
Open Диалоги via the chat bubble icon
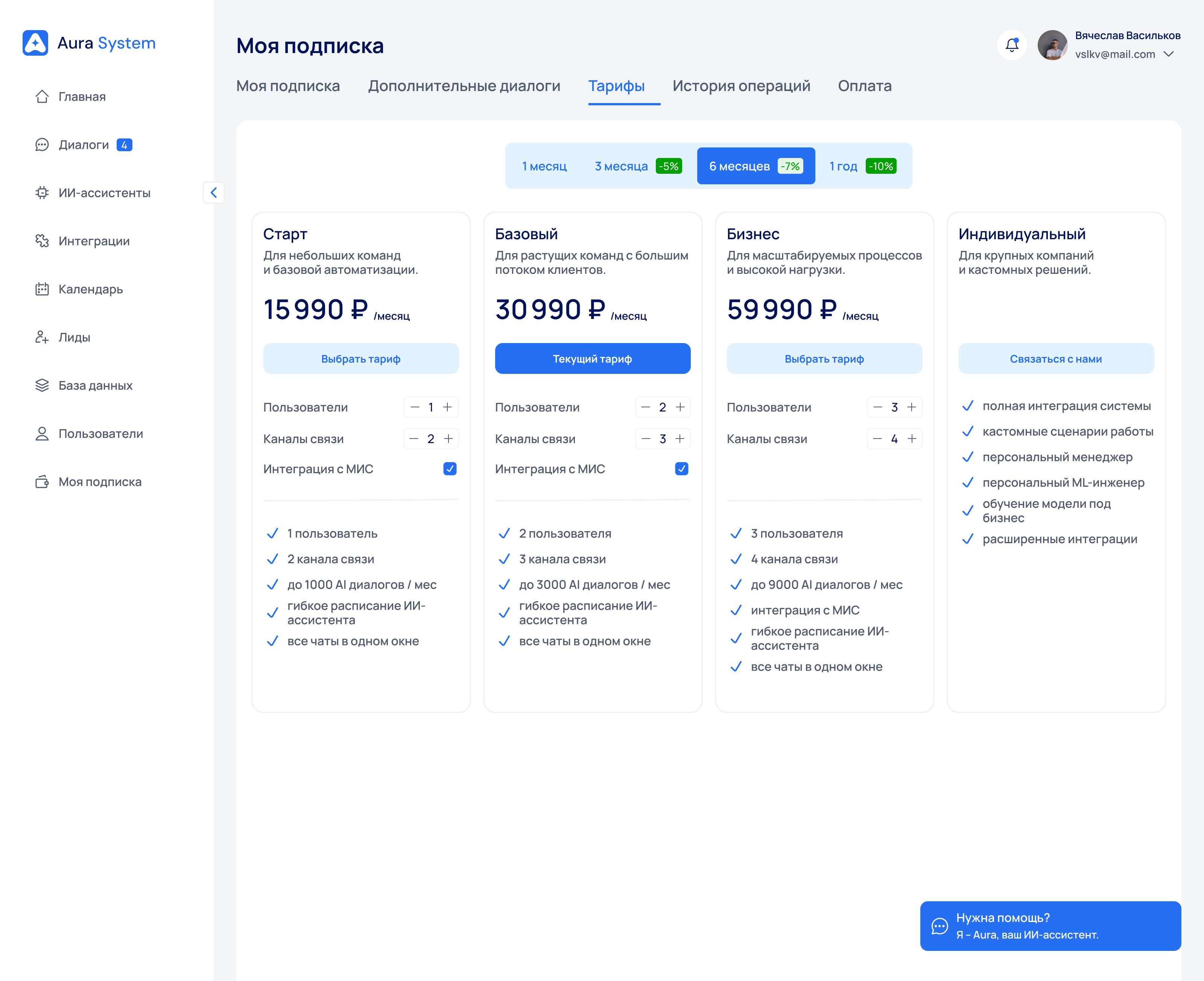point(42,145)
